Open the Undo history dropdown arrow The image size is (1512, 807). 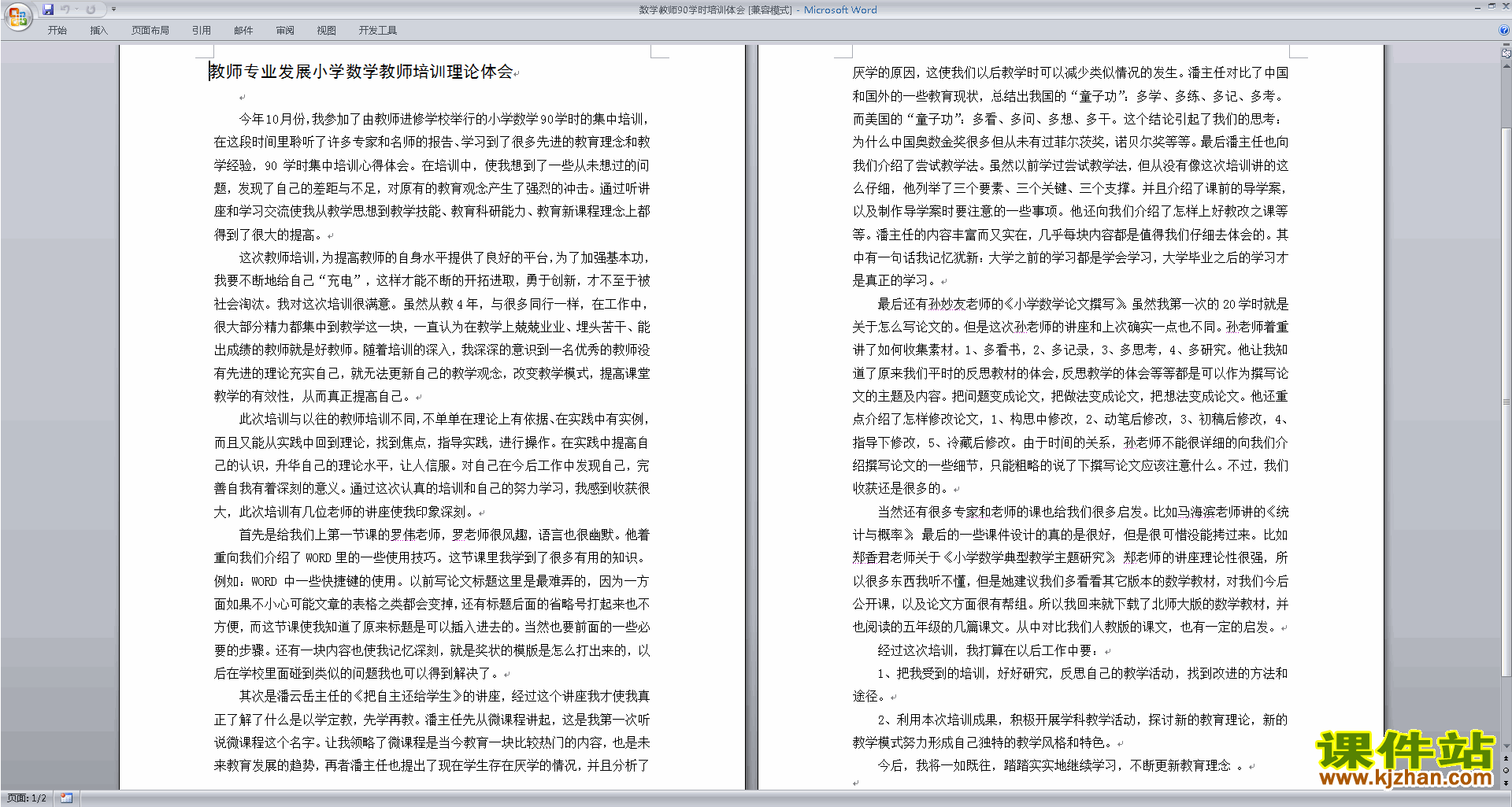point(77,9)
